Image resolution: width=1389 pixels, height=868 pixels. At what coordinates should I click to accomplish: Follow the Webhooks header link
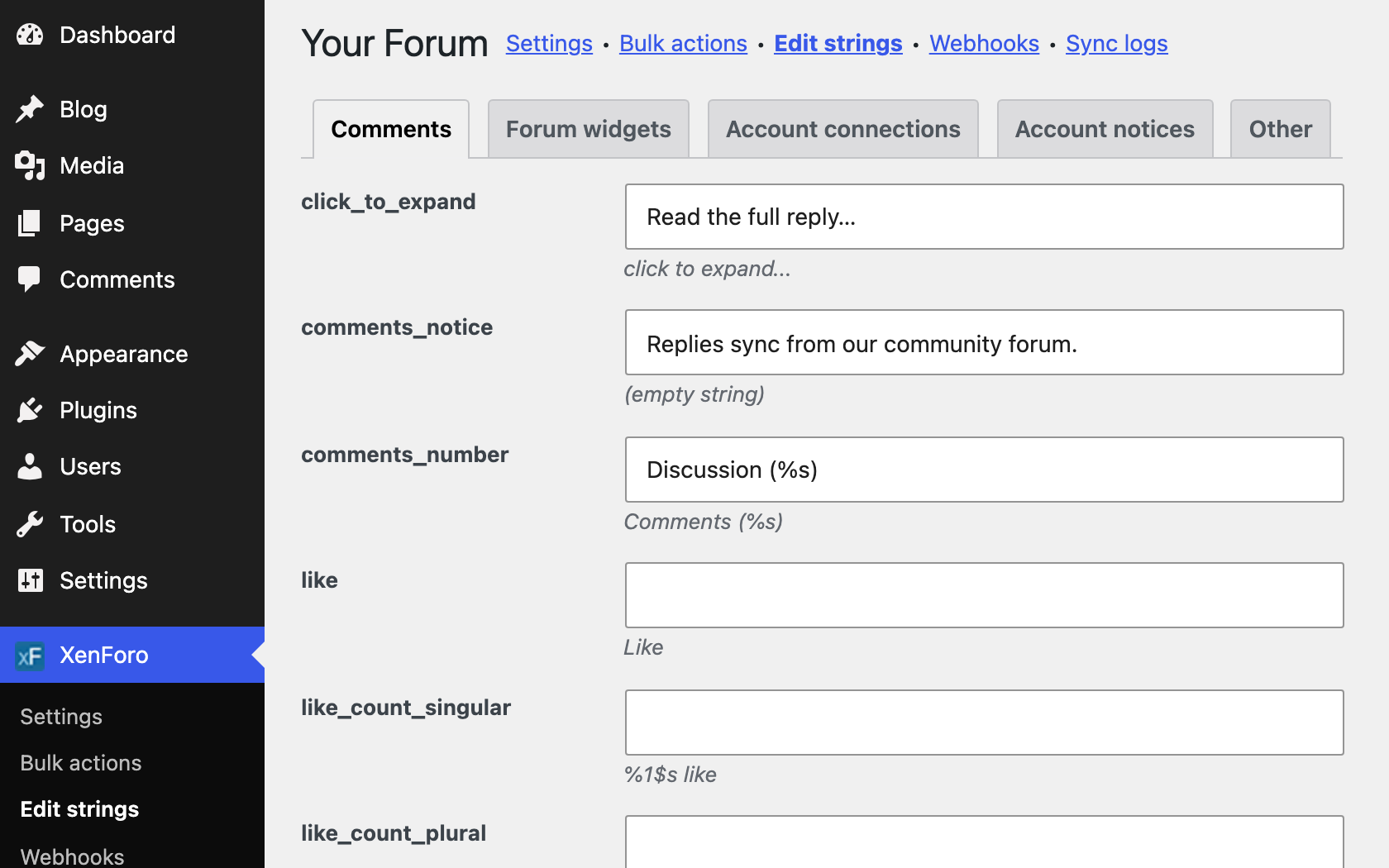coord(984,43)
